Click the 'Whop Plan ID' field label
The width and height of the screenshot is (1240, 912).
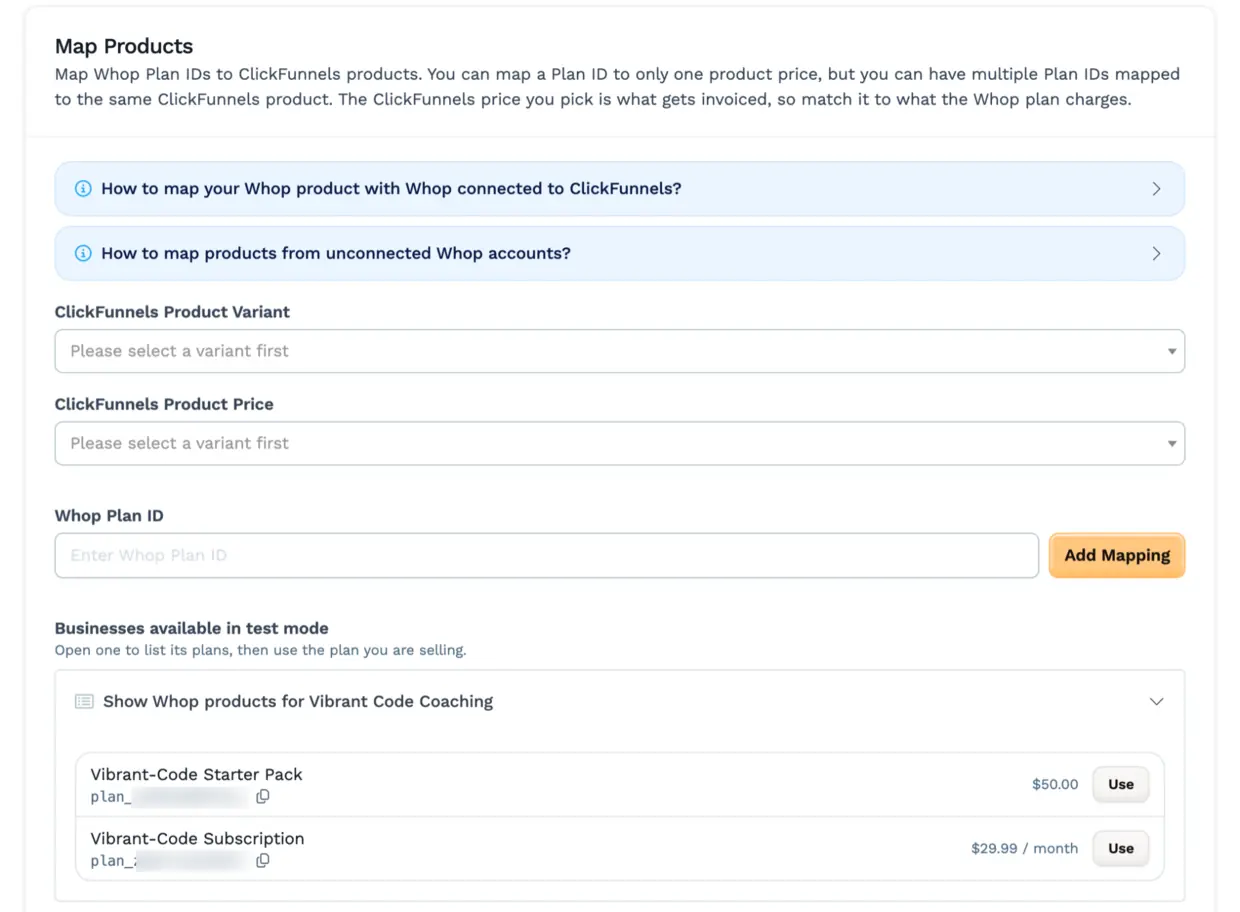tap(109, 516)
